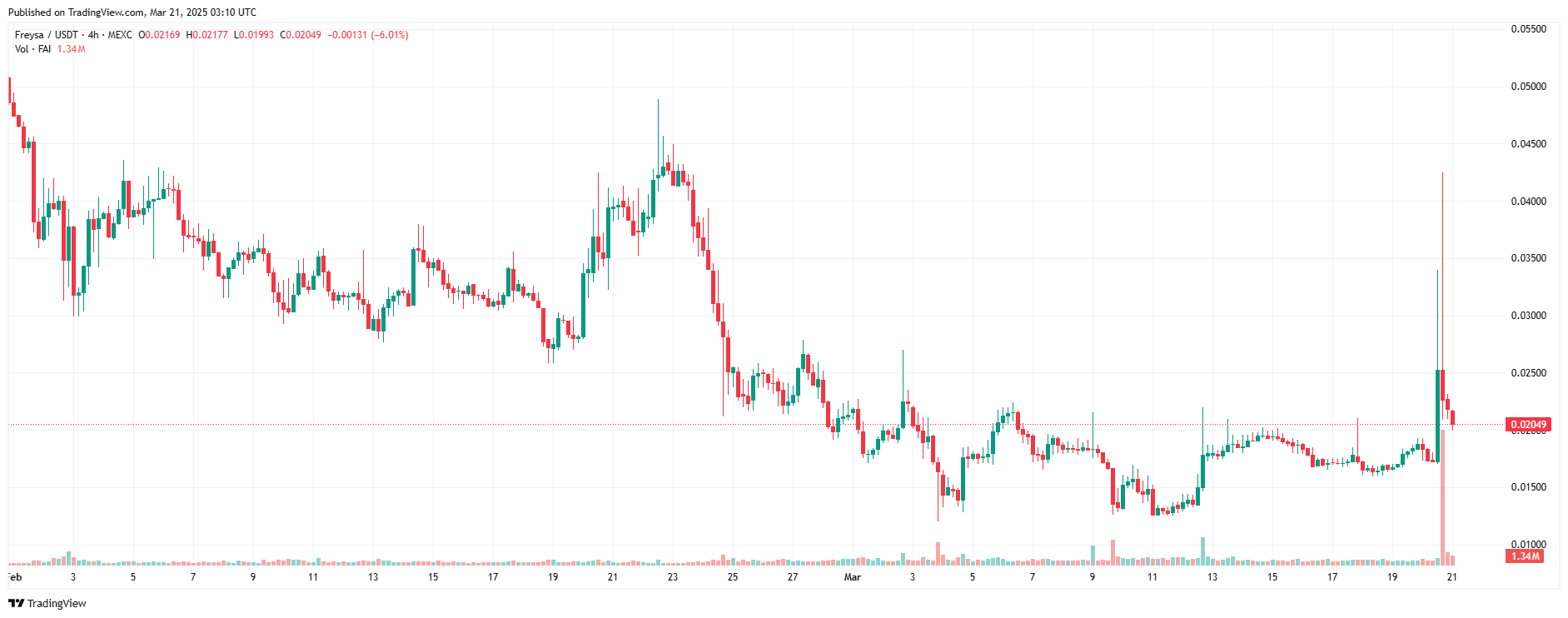The image size is (1568, 618).
Task: Click the 0.04500 price axis label
Action: coord(1528,144)
